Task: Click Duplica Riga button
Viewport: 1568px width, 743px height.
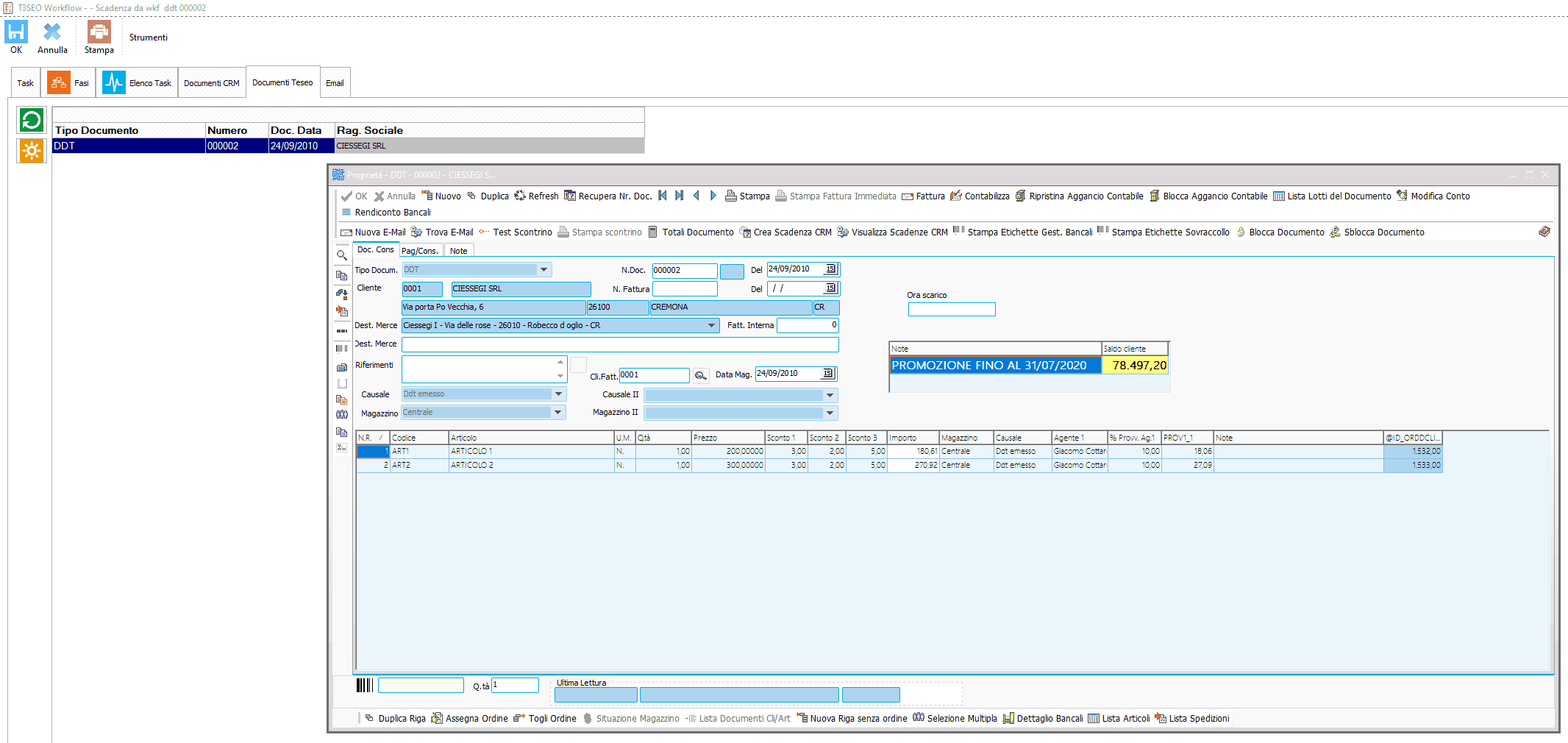Action: 395,719
